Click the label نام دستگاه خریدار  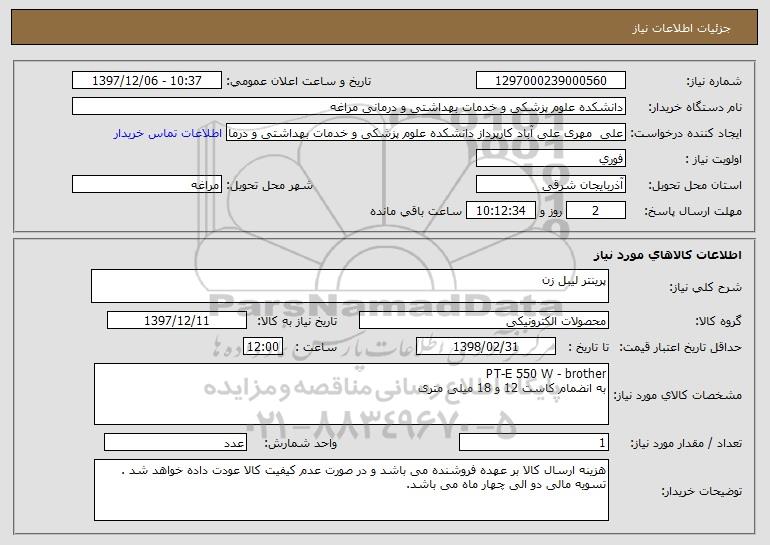(x=695, y=108)
